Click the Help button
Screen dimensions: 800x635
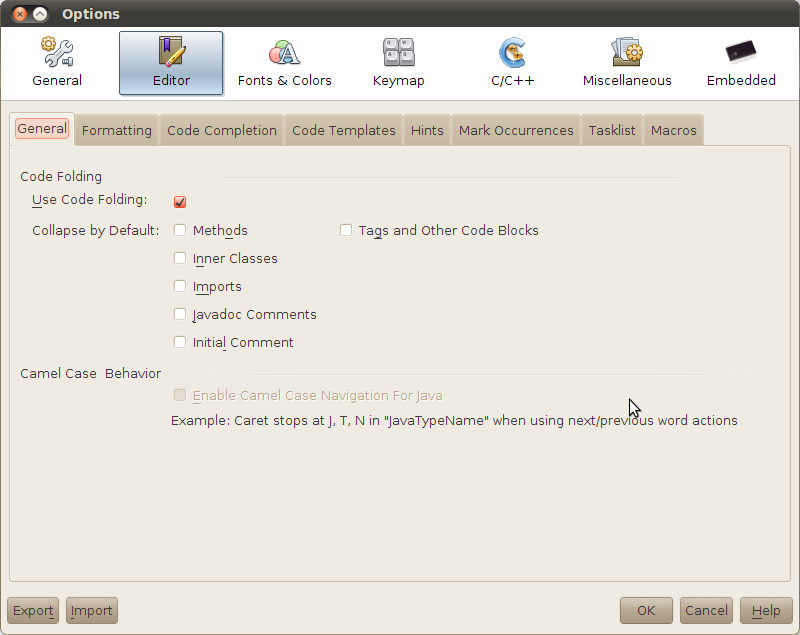(x=766, y=610)
